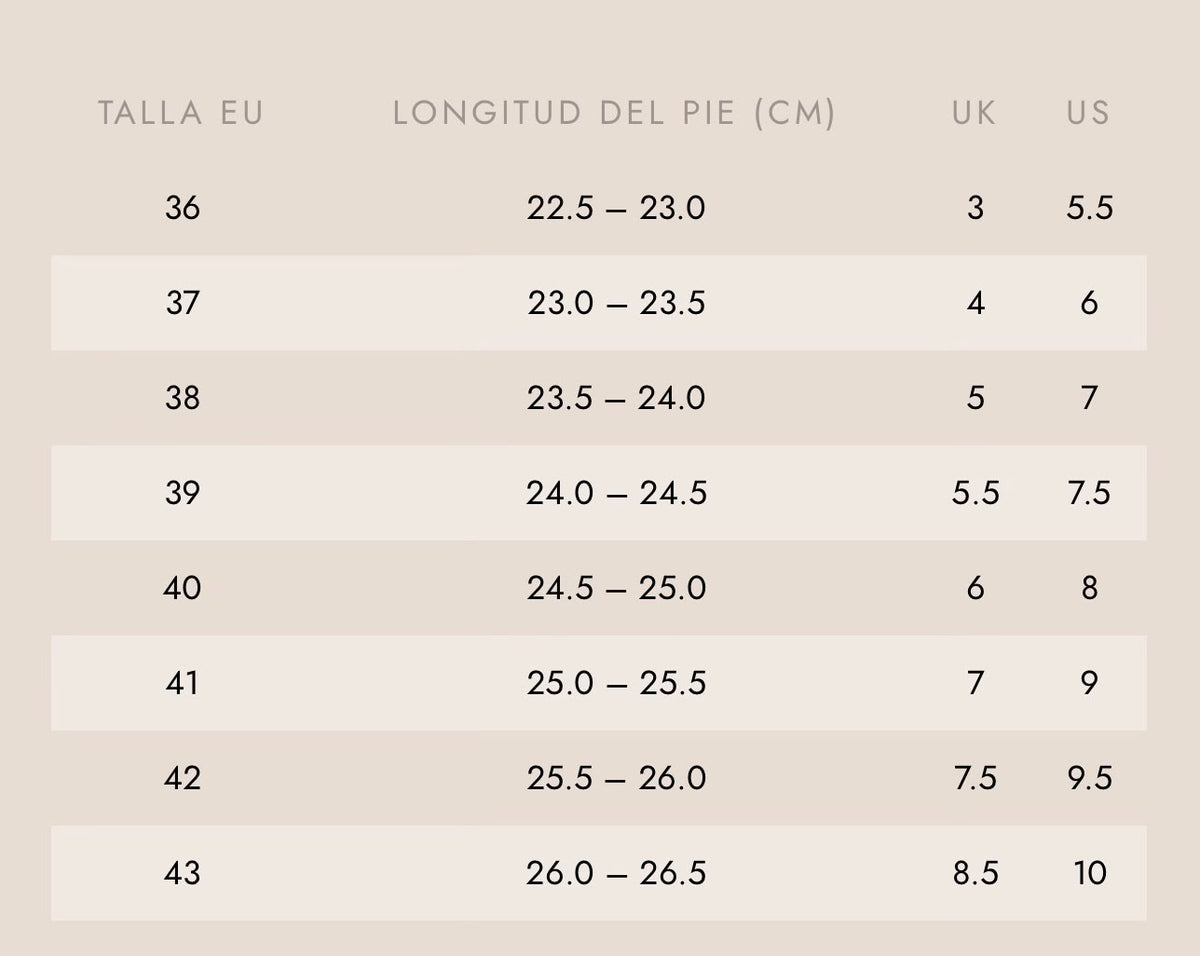Click the UK column header
The height and width of the screenshot is (956, 1200).
pyautogui.click(x=975, y=113)
